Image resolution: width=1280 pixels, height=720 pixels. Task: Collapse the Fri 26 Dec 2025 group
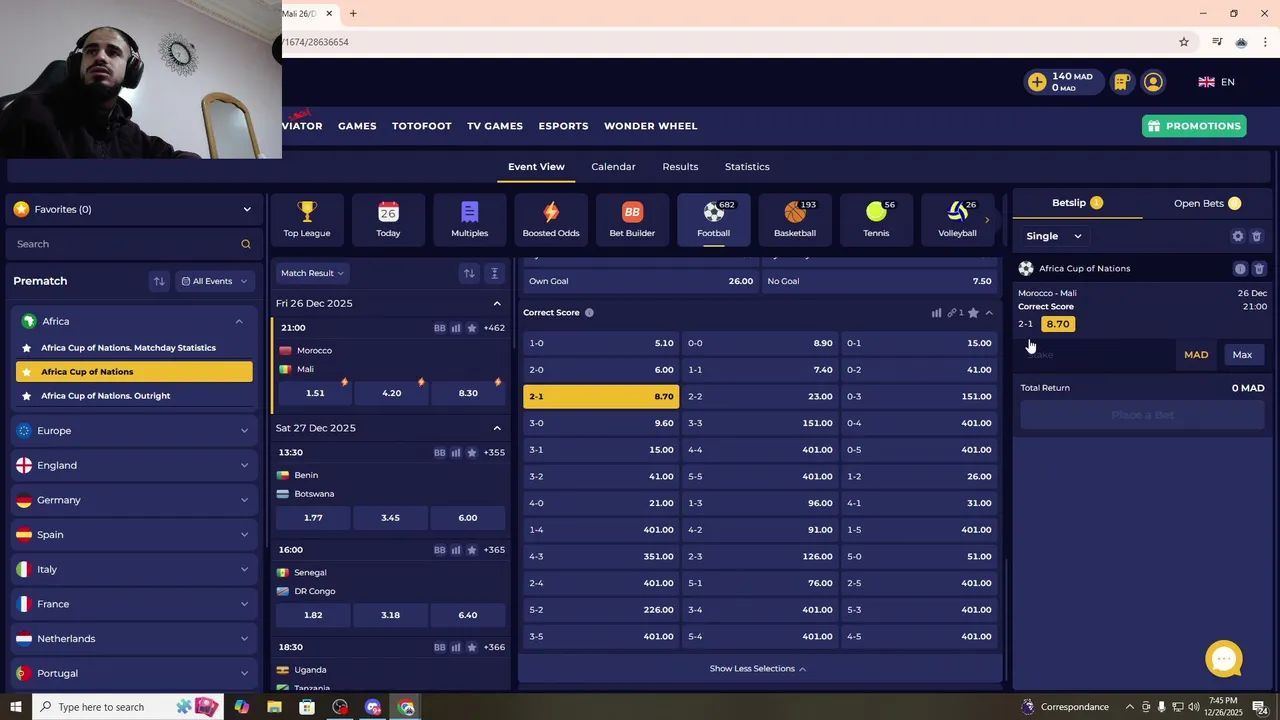(497, 303)
